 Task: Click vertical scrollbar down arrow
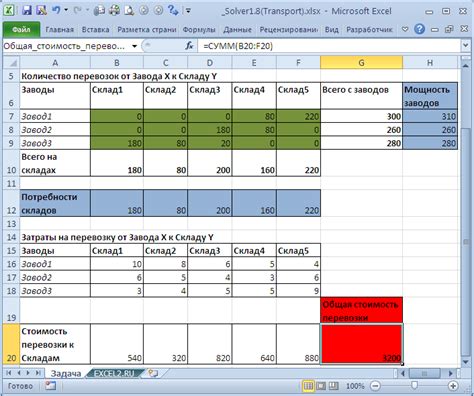pos(466,361)
